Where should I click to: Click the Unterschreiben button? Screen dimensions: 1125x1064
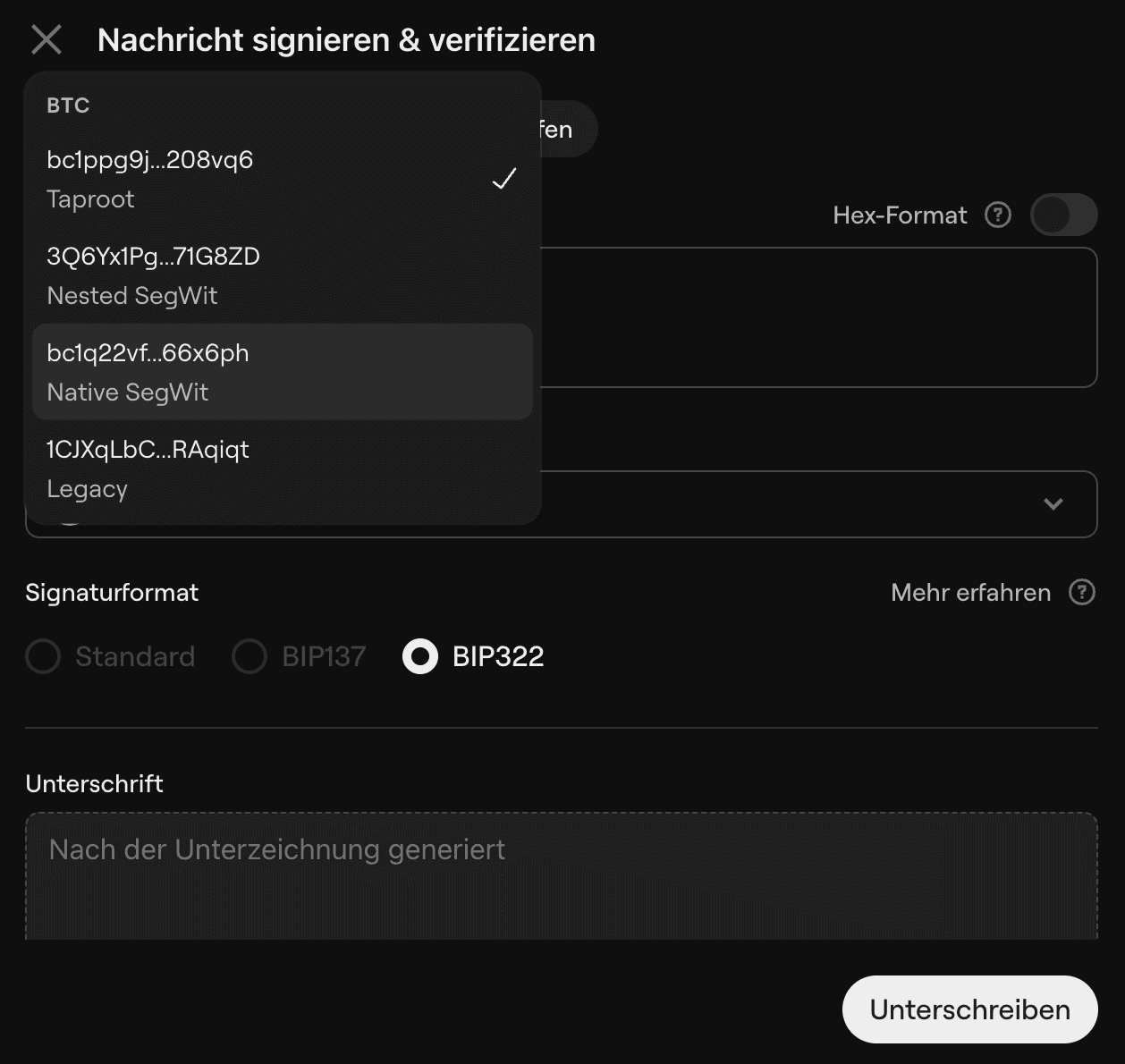(x=969, y=1009)
